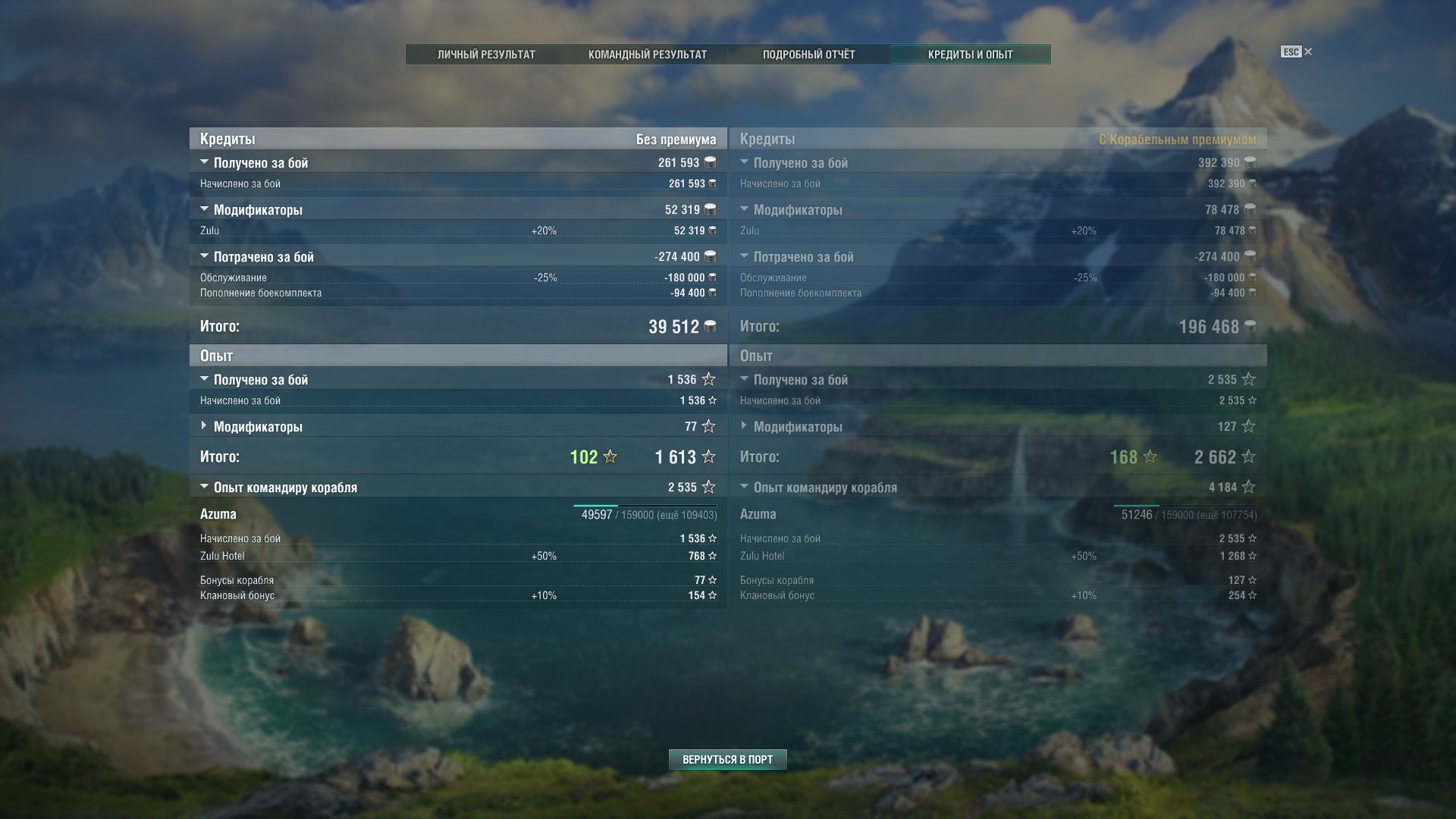Viewport: 1456px width, 819px height.
Task: Click the star icon beside 1 613 total
Action: tap(708, 457)
